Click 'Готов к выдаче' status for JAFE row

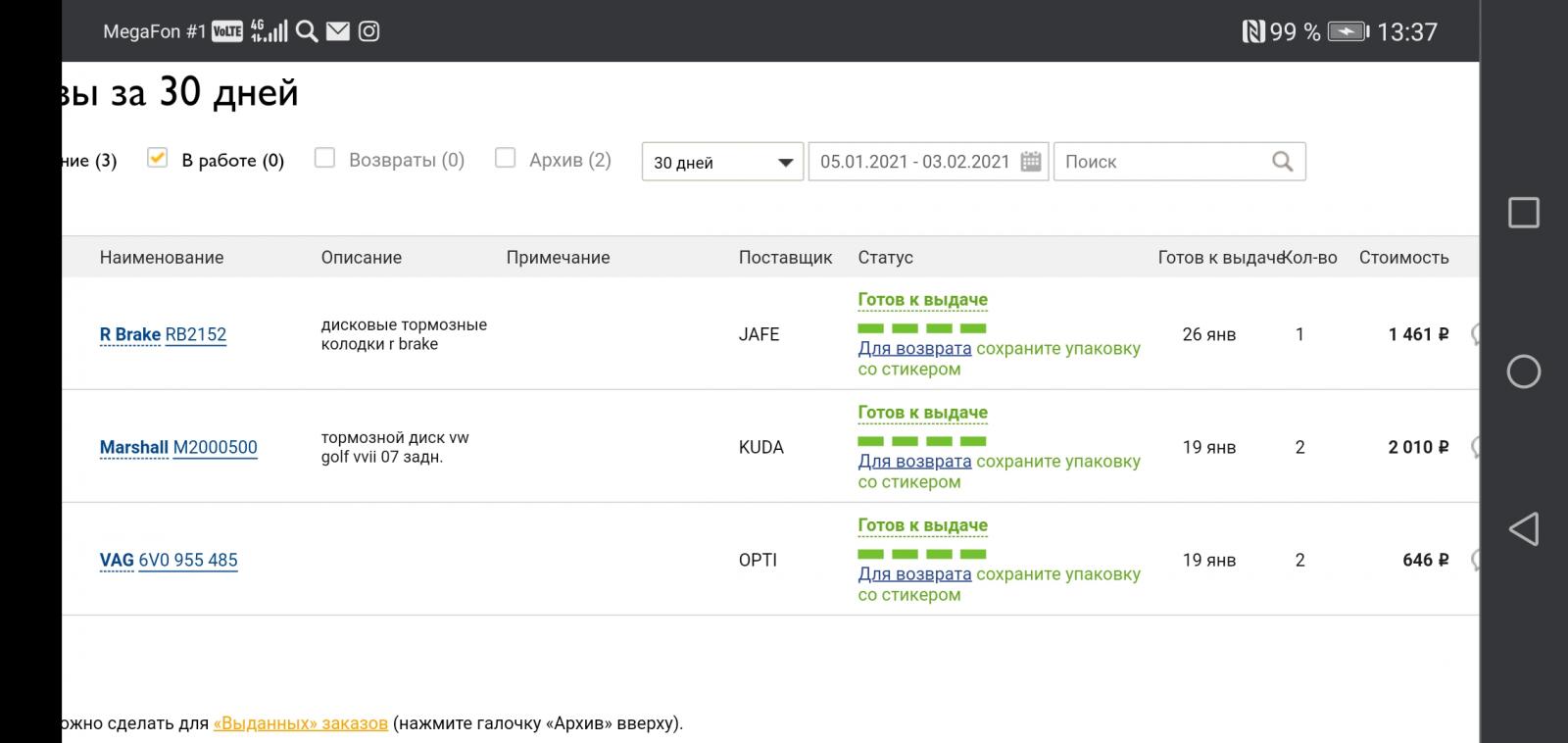click(922, 300)
